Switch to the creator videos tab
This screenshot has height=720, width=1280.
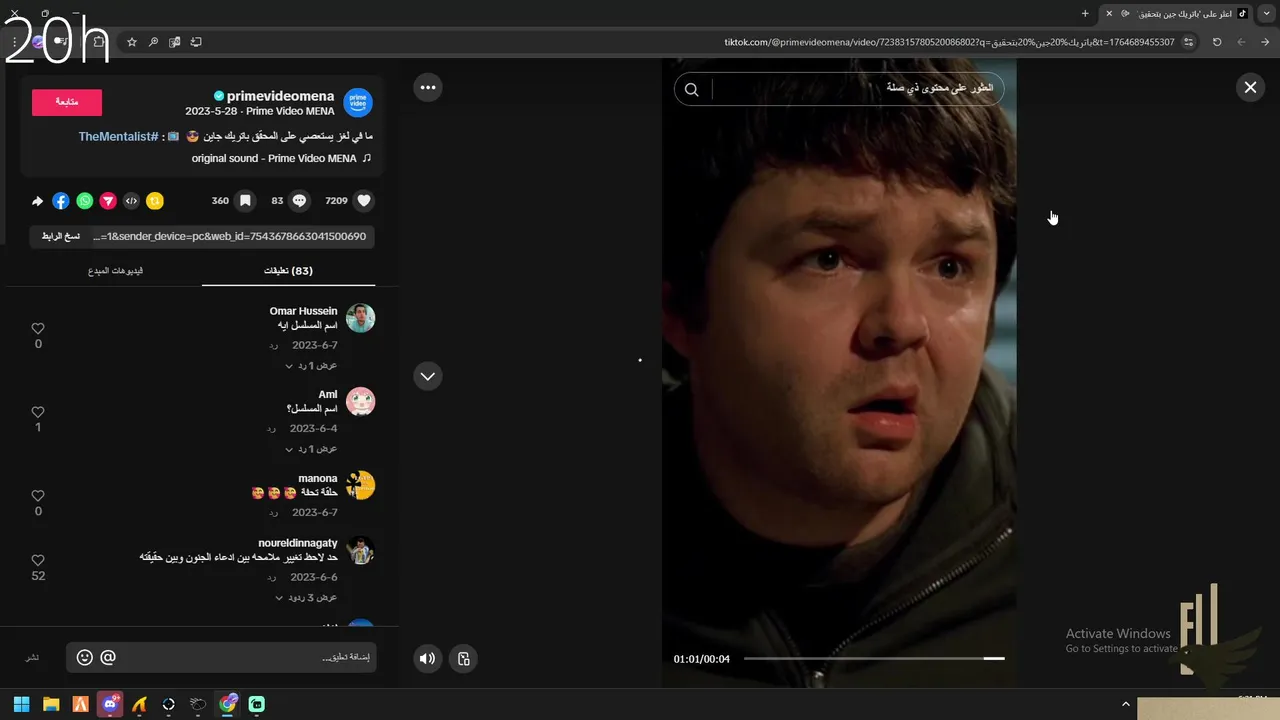coord(115,271)
